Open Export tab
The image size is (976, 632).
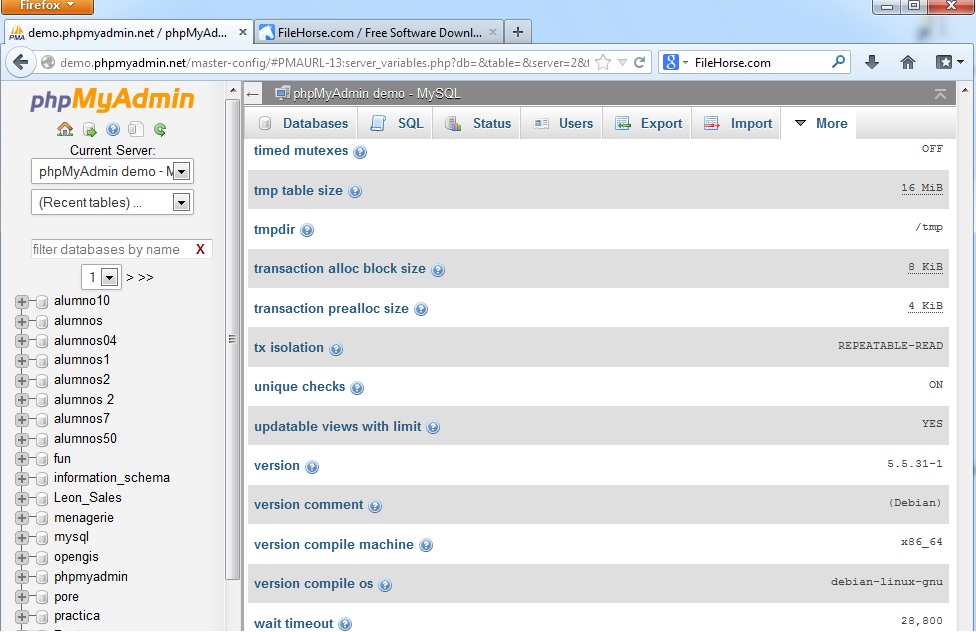[649, 123]
